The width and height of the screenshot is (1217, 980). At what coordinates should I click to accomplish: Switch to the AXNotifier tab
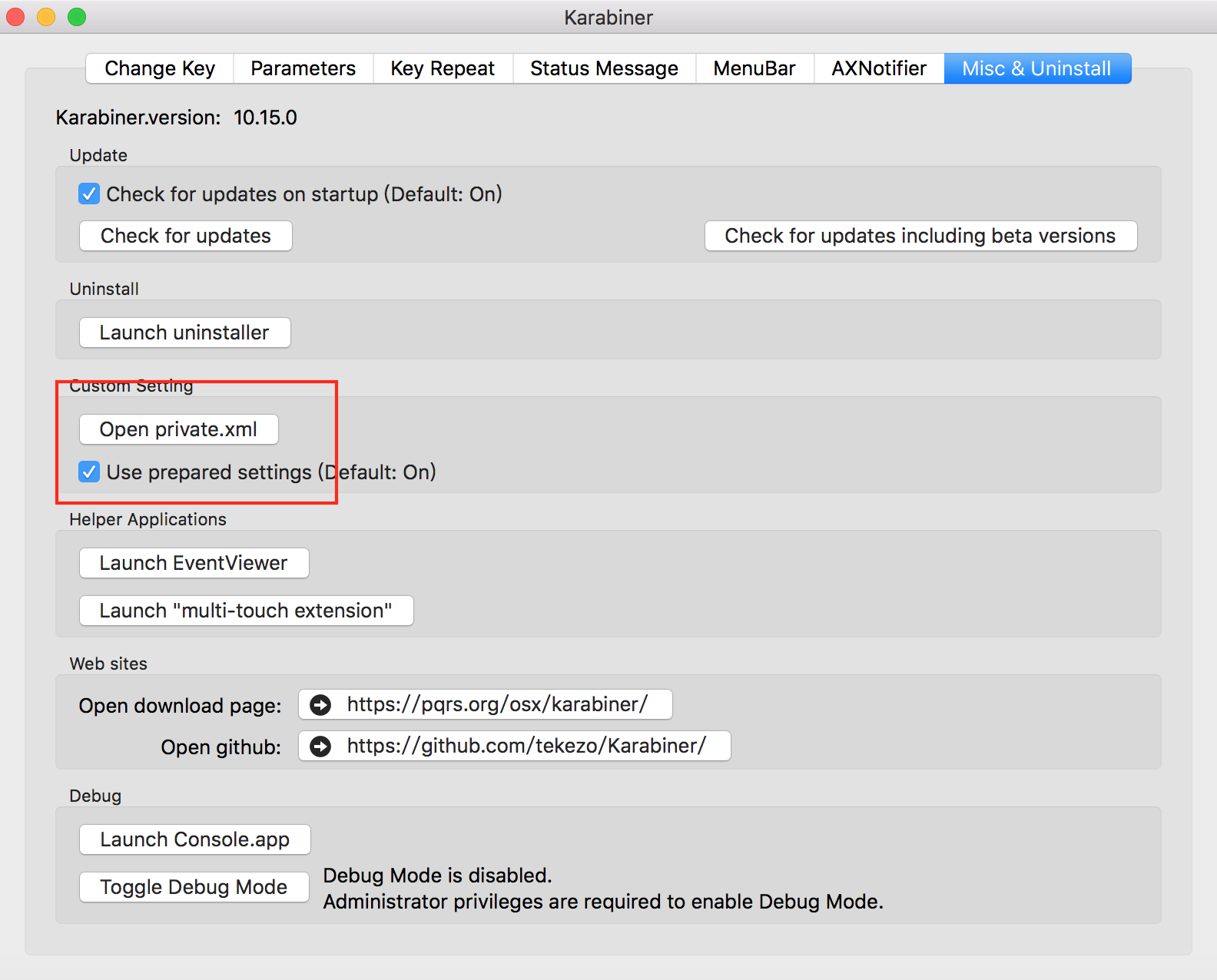click(879, 68)
